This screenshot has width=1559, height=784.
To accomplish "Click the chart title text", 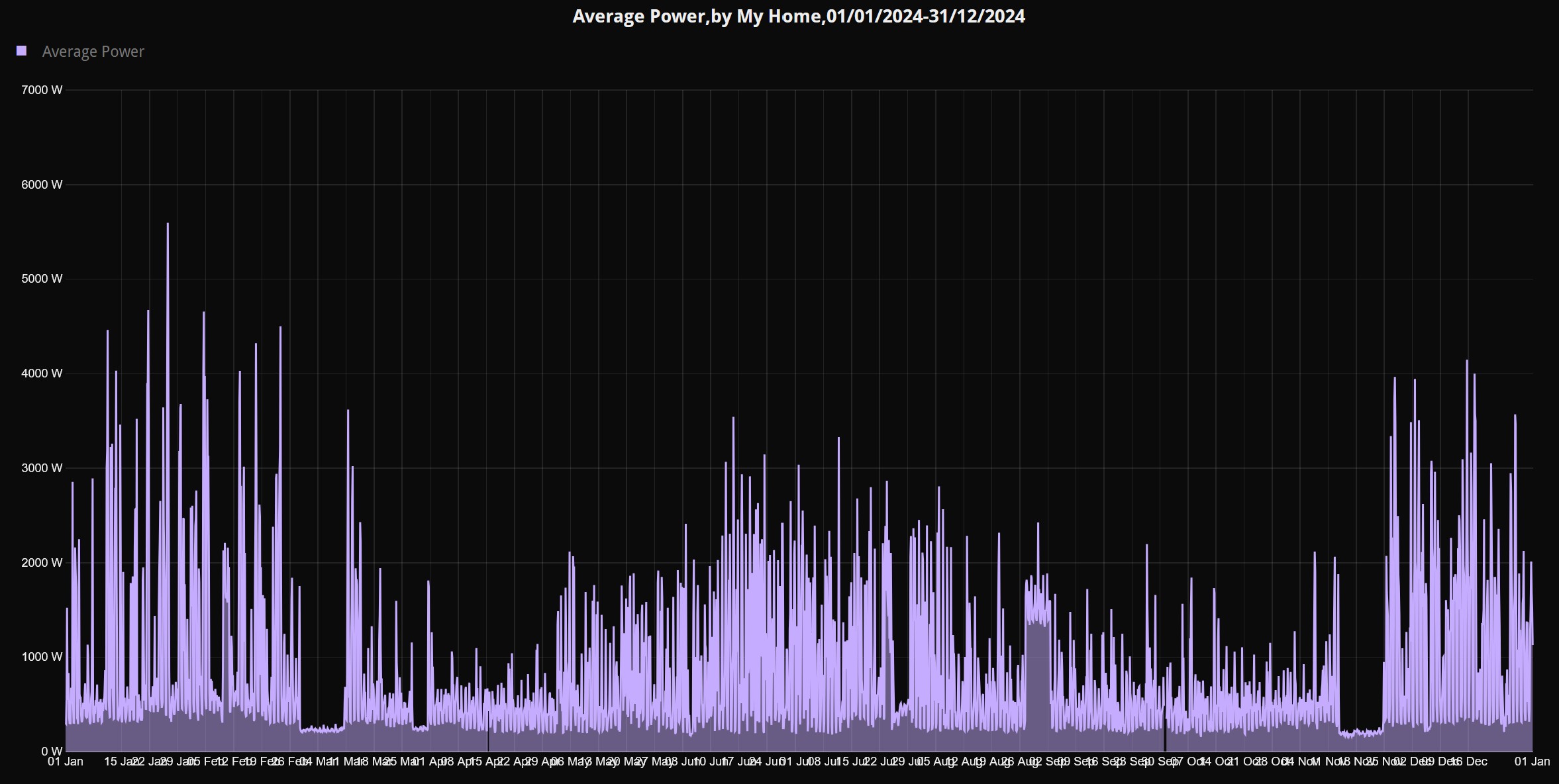I will tap(798, 16).
